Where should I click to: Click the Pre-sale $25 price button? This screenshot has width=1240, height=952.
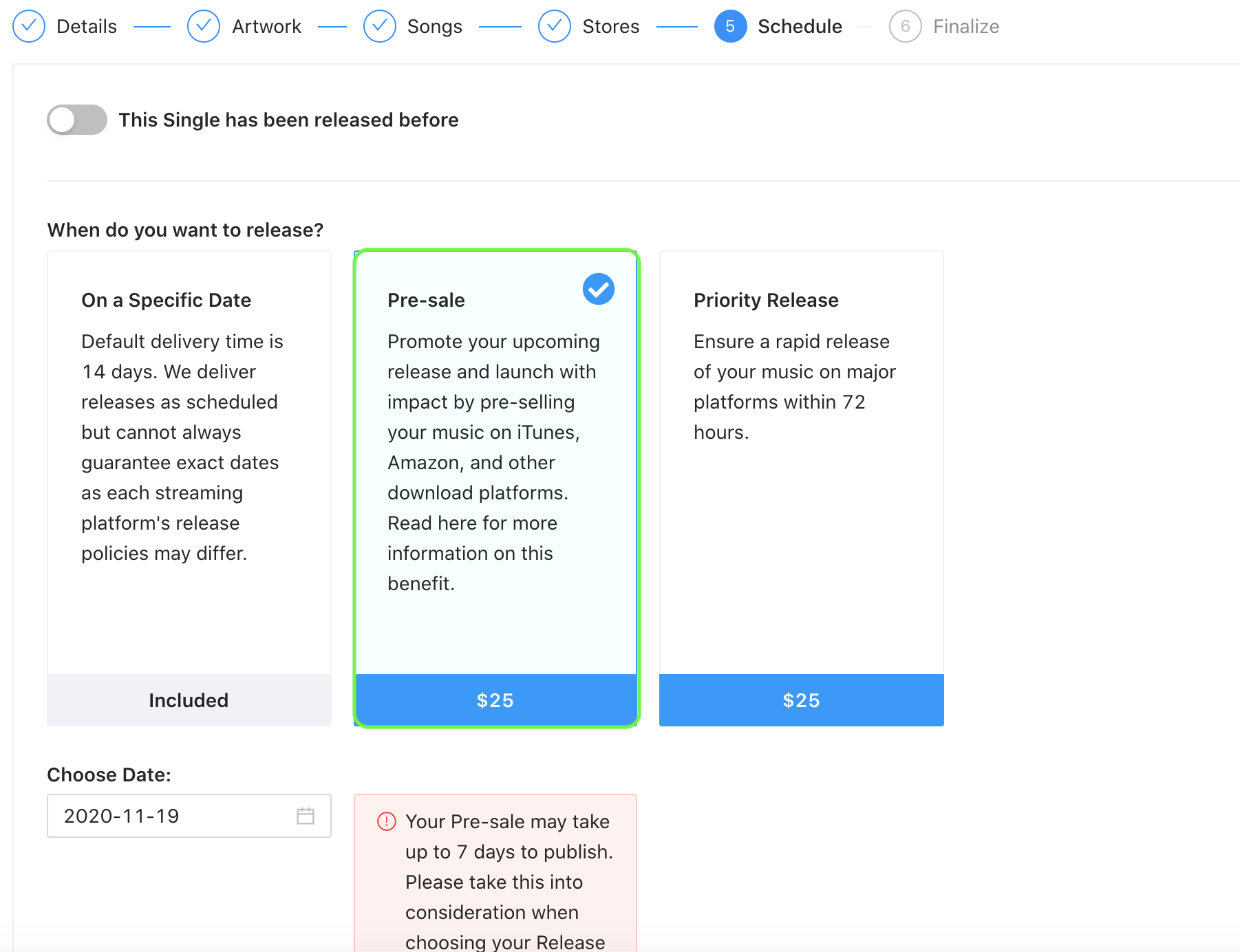pyautogui.click(x=495, y=700)
